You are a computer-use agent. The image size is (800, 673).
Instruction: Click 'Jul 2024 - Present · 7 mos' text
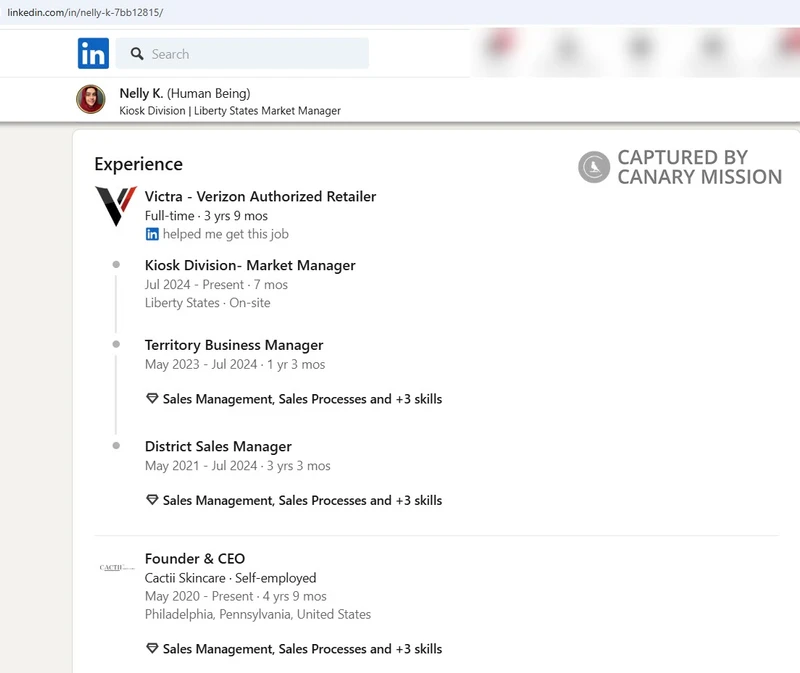click(216, 285)
